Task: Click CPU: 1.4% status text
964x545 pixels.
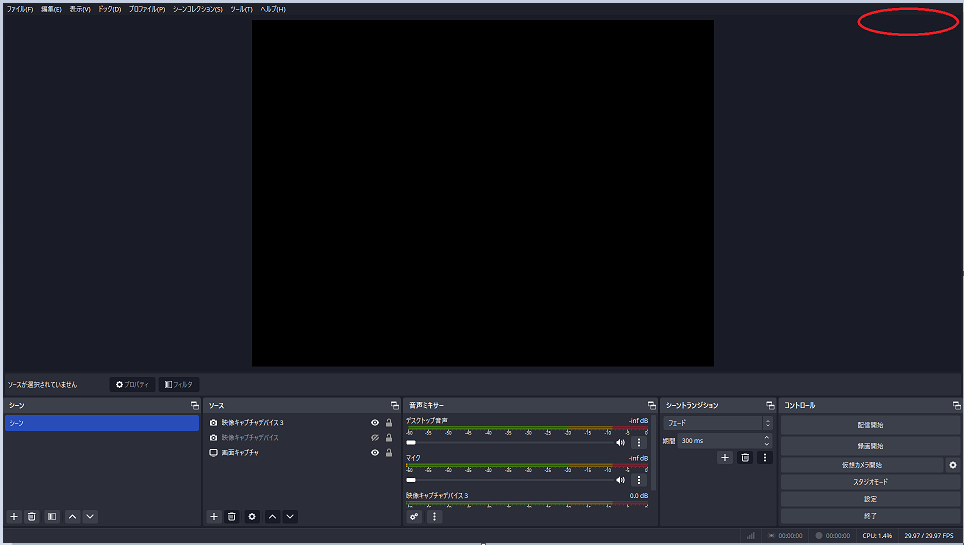Action: [877, 536]
